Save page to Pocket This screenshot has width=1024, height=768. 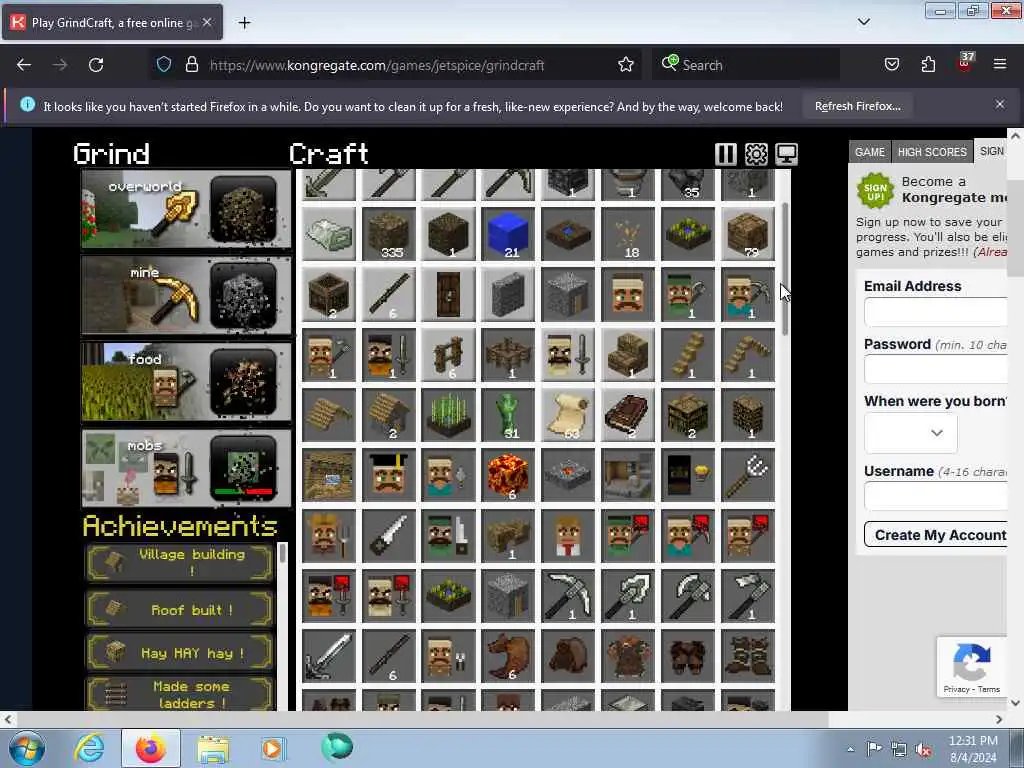891,64
